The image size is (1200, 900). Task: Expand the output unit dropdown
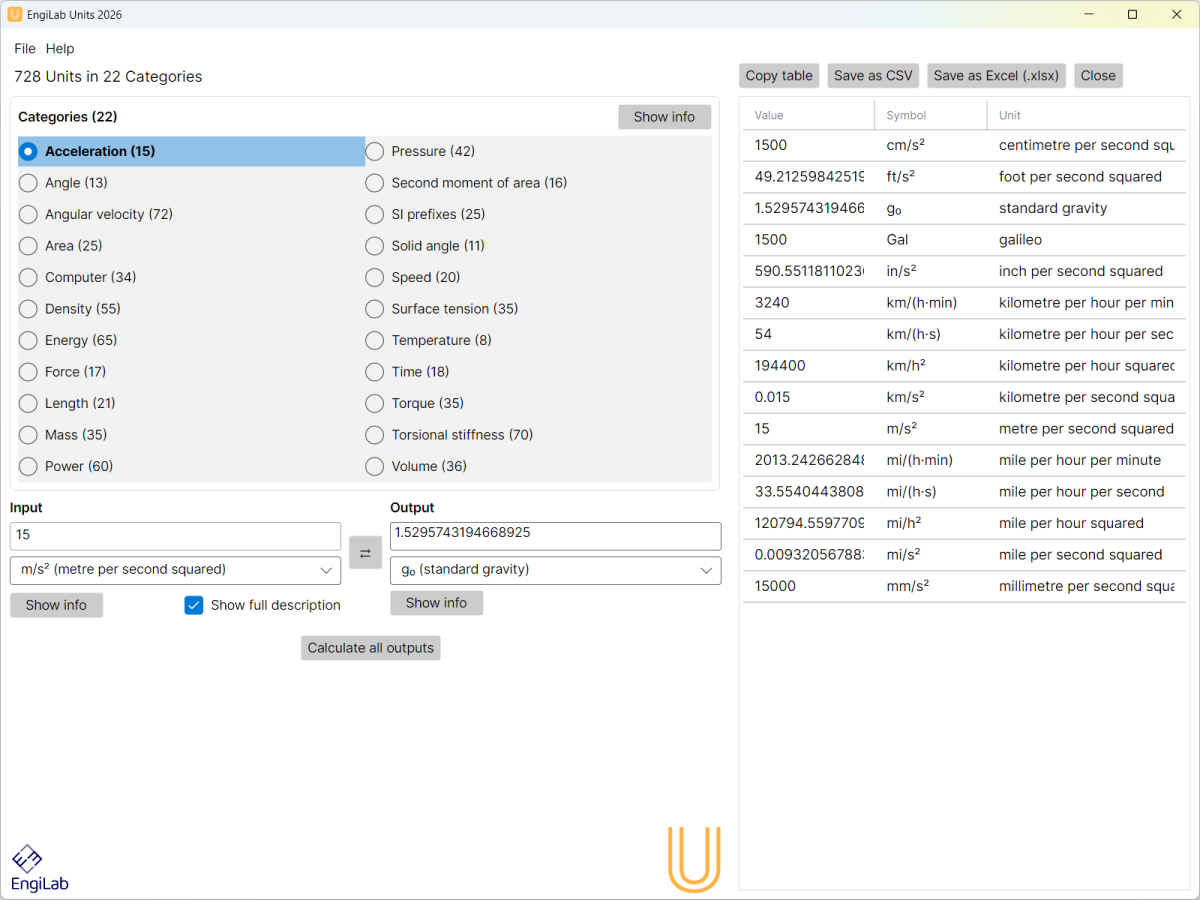[x=555, y=570]
